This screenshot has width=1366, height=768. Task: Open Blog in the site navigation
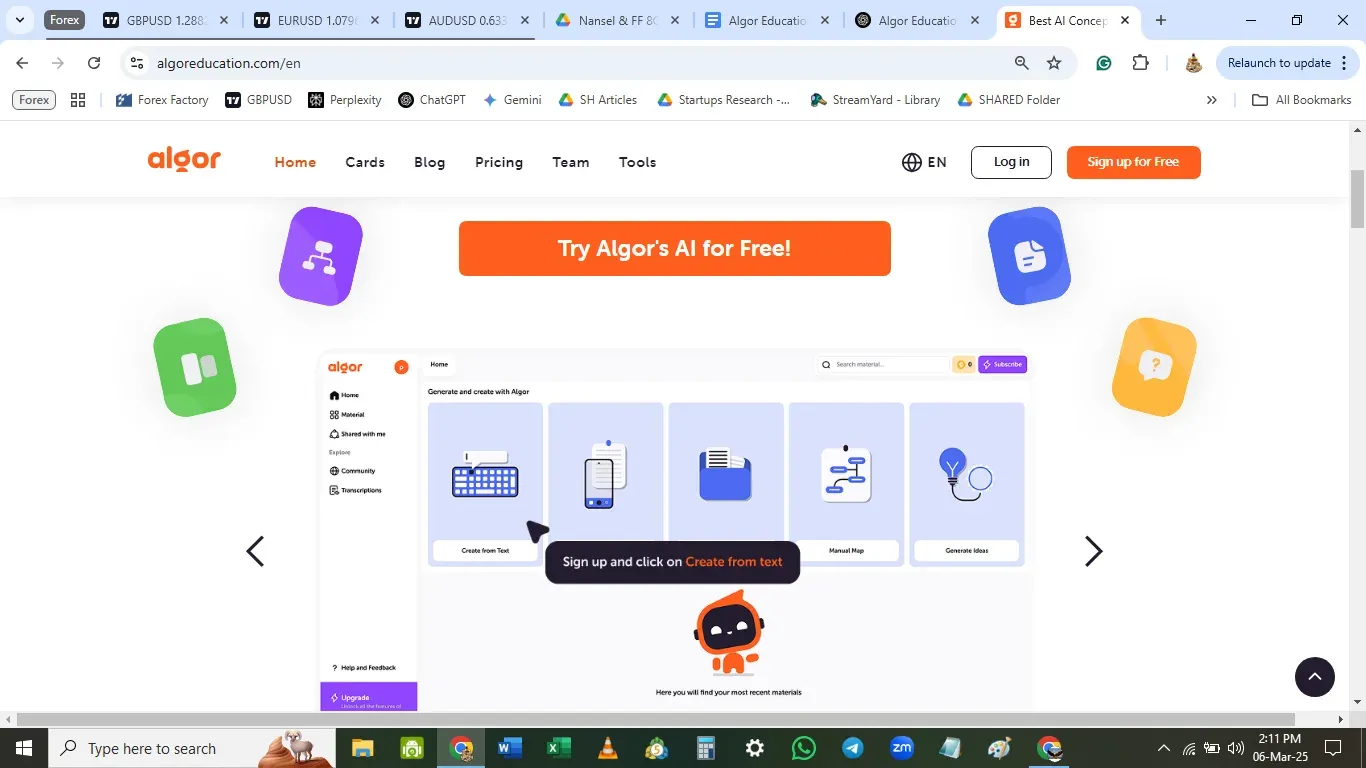tap(430, 162)
